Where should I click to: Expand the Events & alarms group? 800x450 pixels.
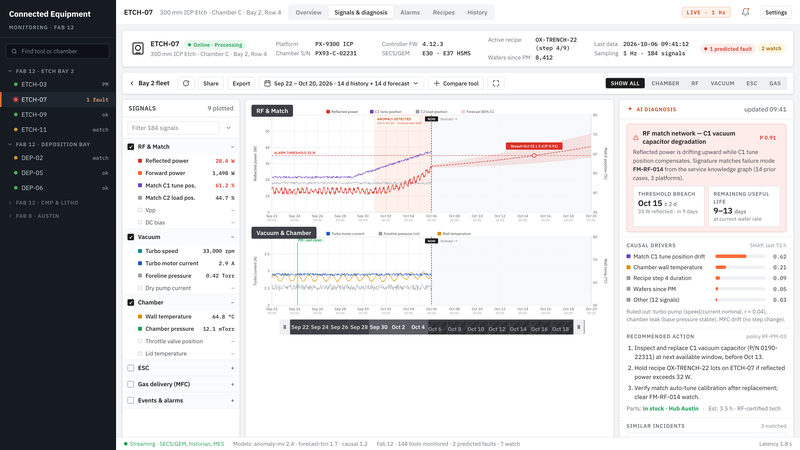pyautogui.click(x=232, y=401)
